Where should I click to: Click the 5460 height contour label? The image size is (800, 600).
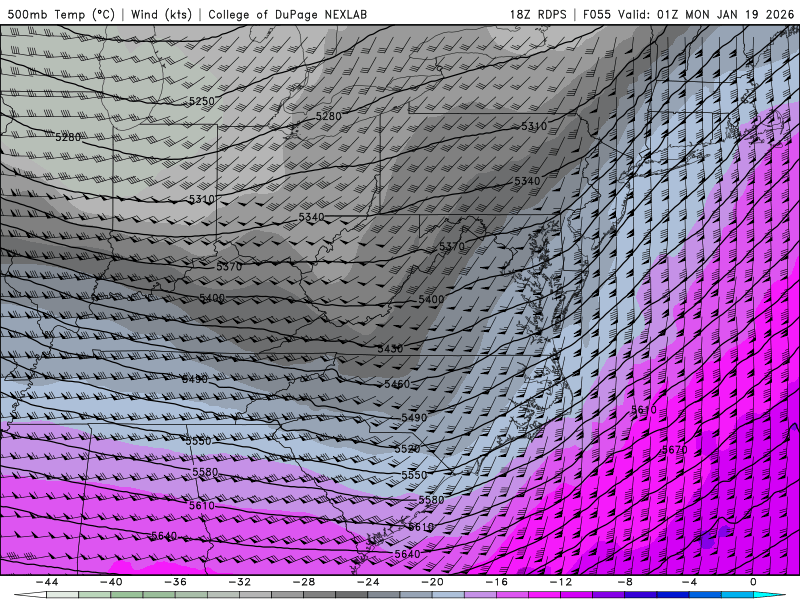pyautogui.click(x=397, y=384)
